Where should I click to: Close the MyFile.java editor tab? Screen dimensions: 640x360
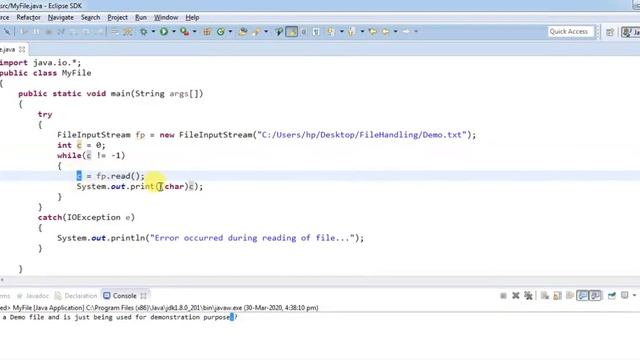click(22, 49)
